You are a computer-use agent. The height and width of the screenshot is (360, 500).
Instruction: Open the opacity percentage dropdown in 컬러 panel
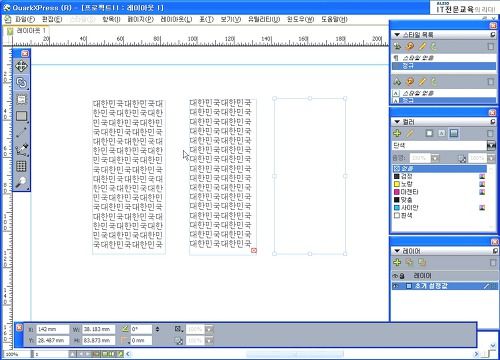pyautogui.click(x=491, y=158)
